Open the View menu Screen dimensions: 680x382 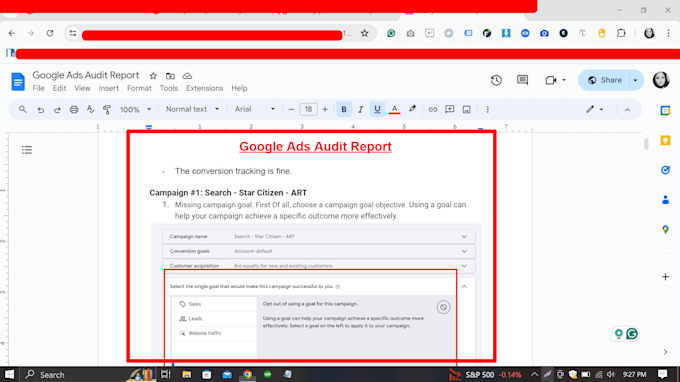82,88
